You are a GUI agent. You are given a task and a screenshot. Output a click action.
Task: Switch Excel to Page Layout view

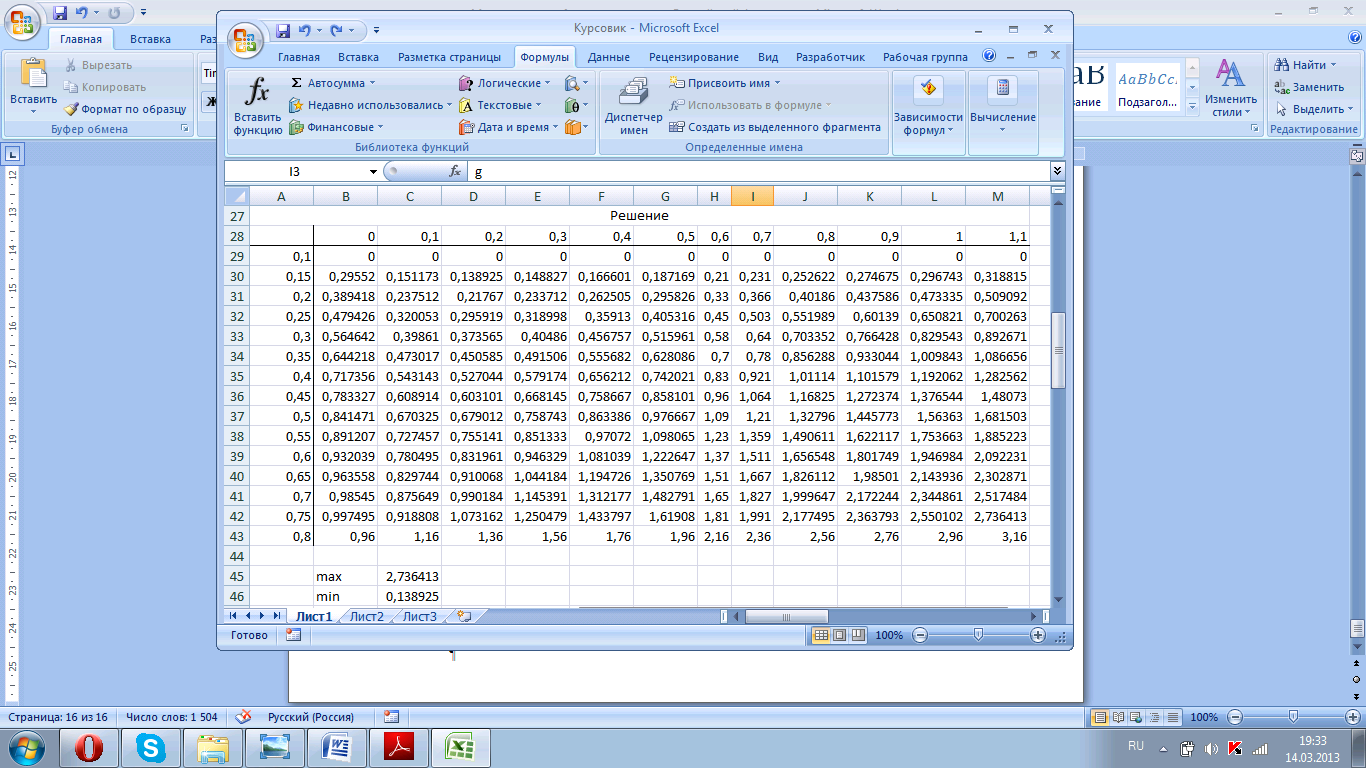point(839,635)
